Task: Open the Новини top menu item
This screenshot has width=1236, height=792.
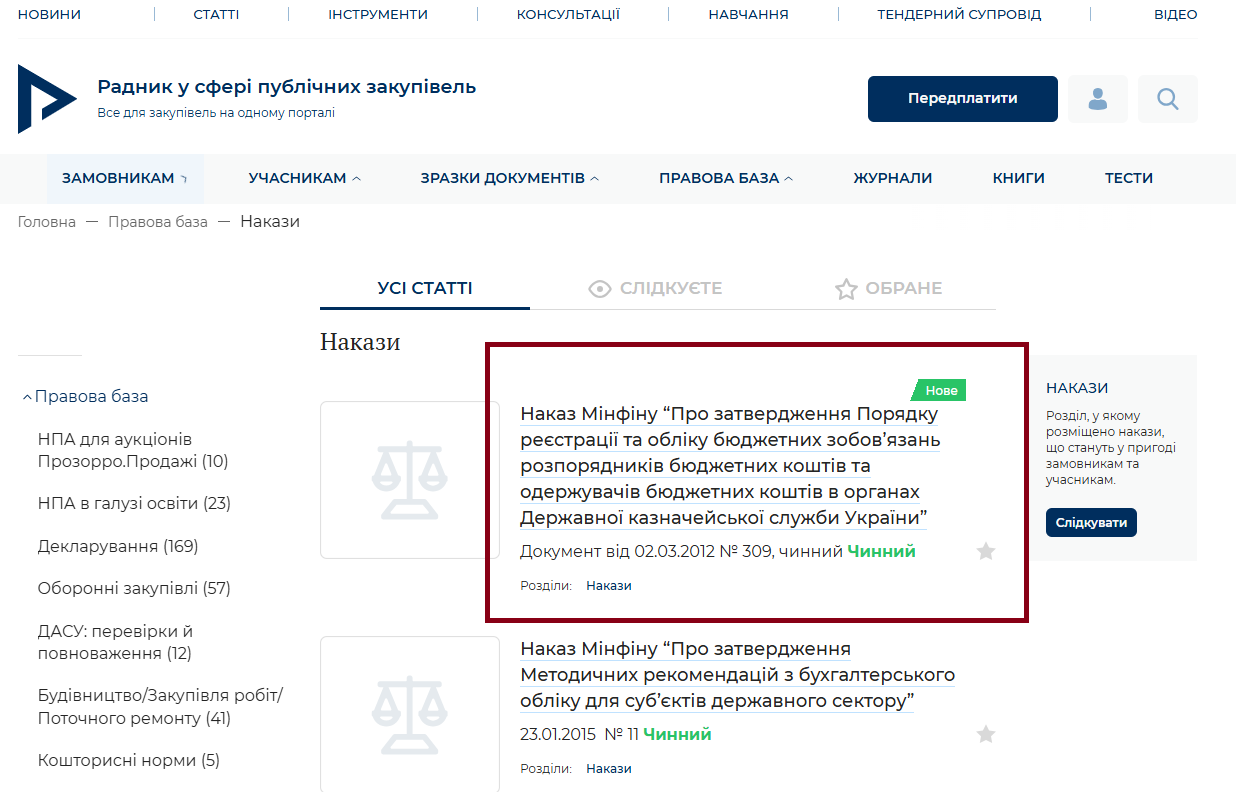Action: point(49,15)
